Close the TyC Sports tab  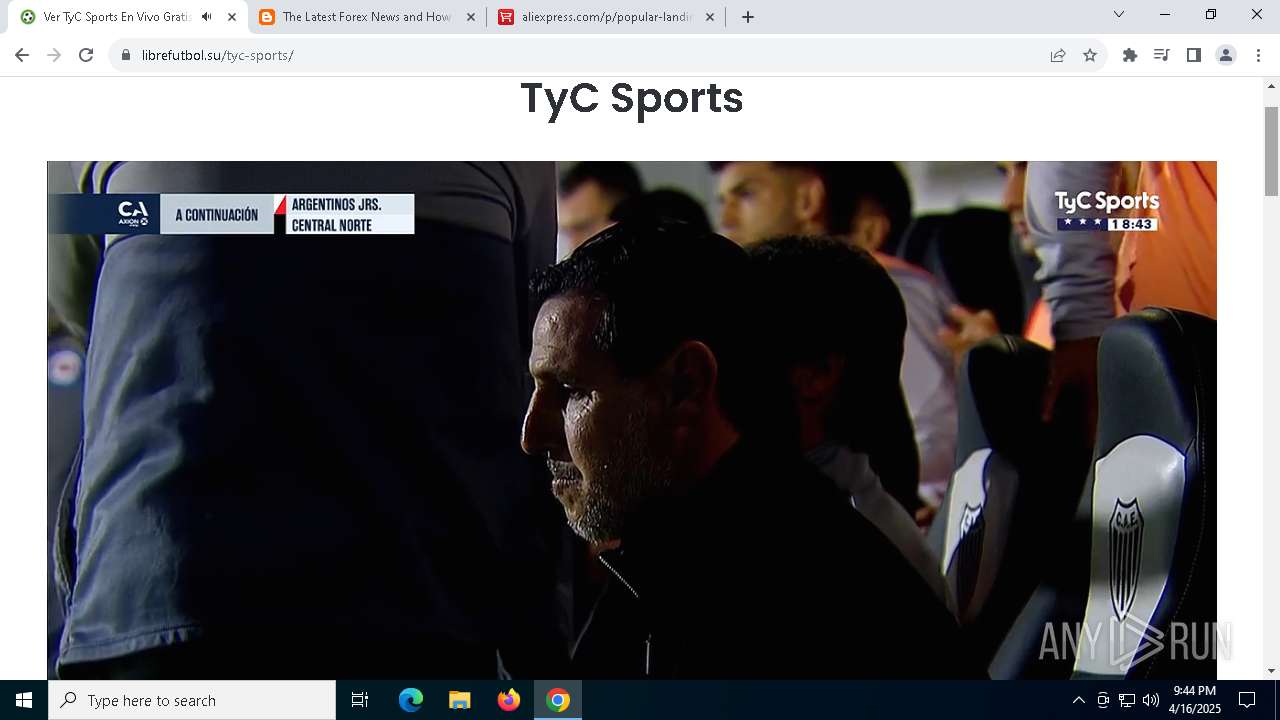point(232,17)
